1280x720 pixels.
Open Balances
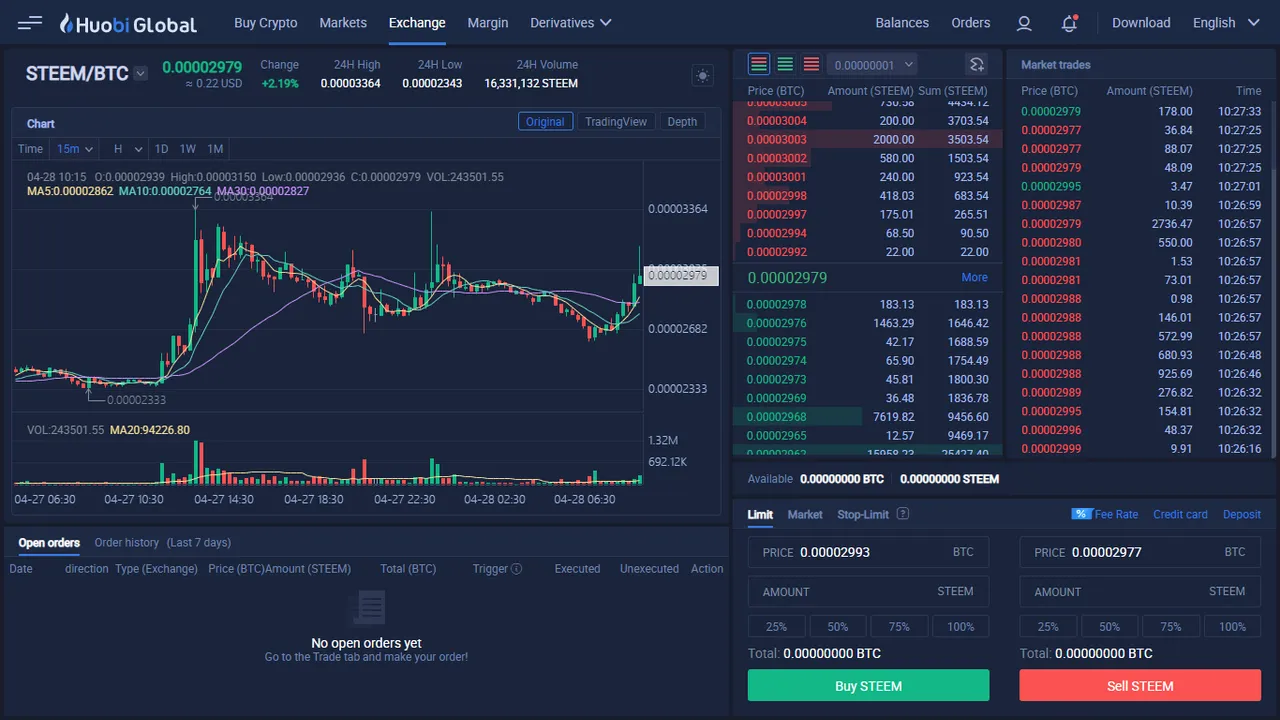[902, 22]
